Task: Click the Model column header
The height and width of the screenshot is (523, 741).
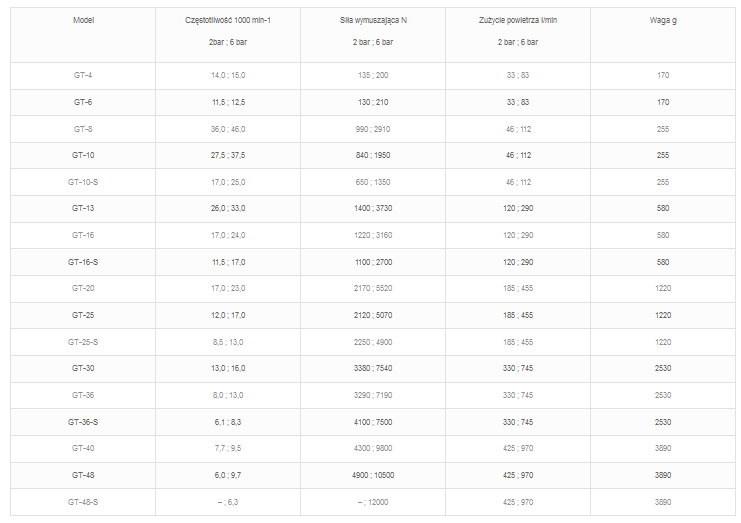Action: coord(83,20)
